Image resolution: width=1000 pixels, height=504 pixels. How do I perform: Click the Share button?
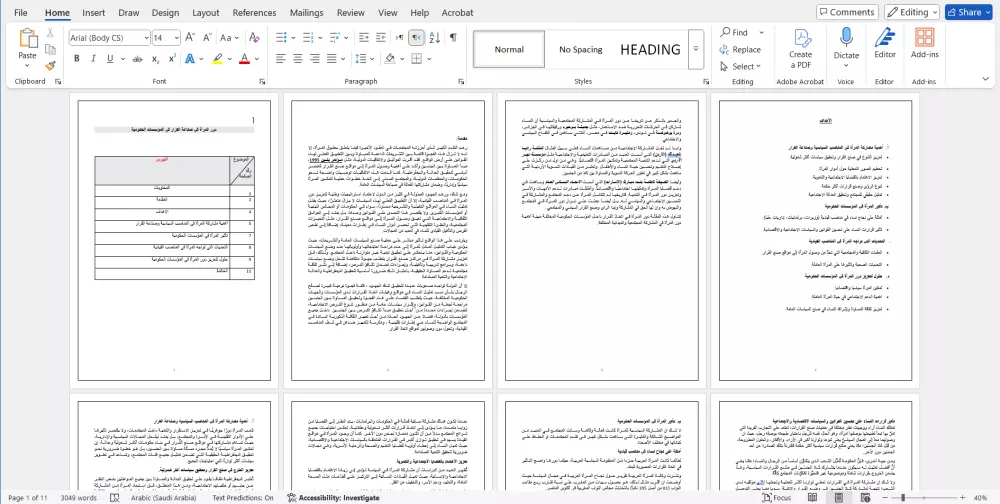[968, 12]
